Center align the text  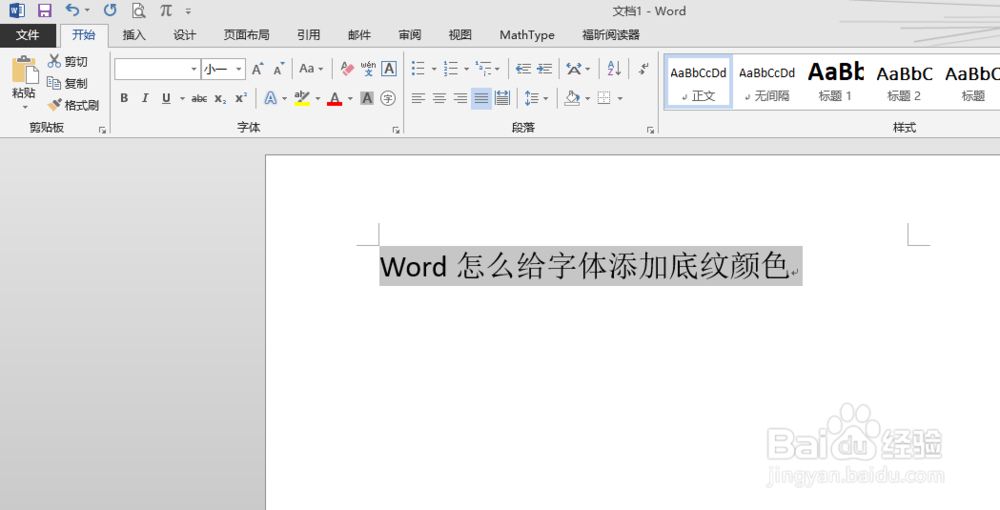click(x=439, y=98)
